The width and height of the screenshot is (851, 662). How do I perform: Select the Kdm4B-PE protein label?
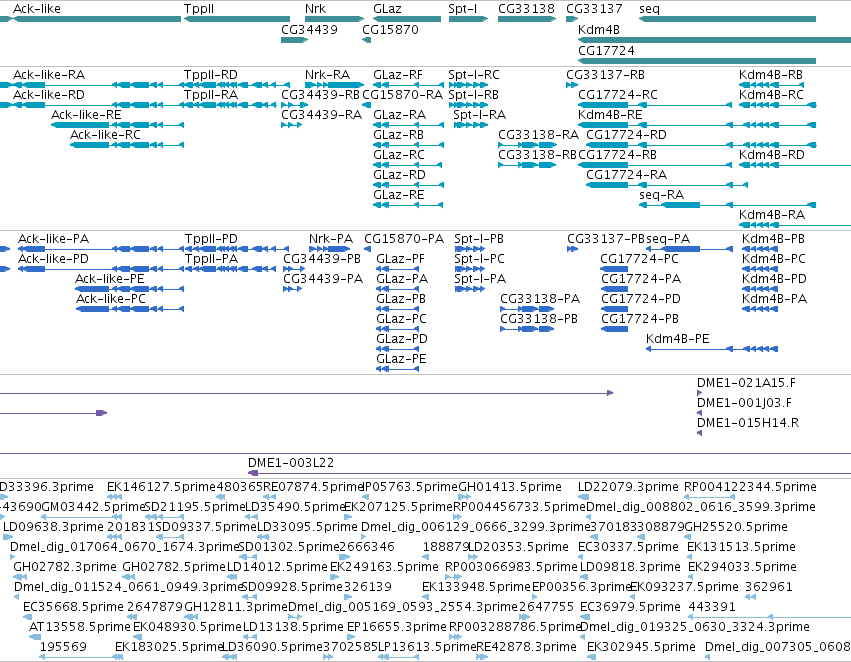coord(677,339)
